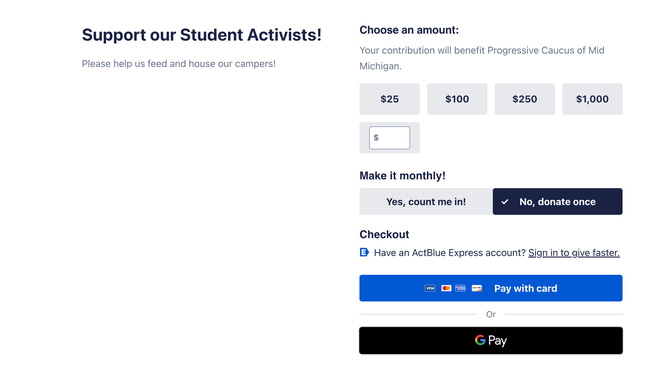Click the Mastercard icon
Screen dimensions: 668x376
446,288
